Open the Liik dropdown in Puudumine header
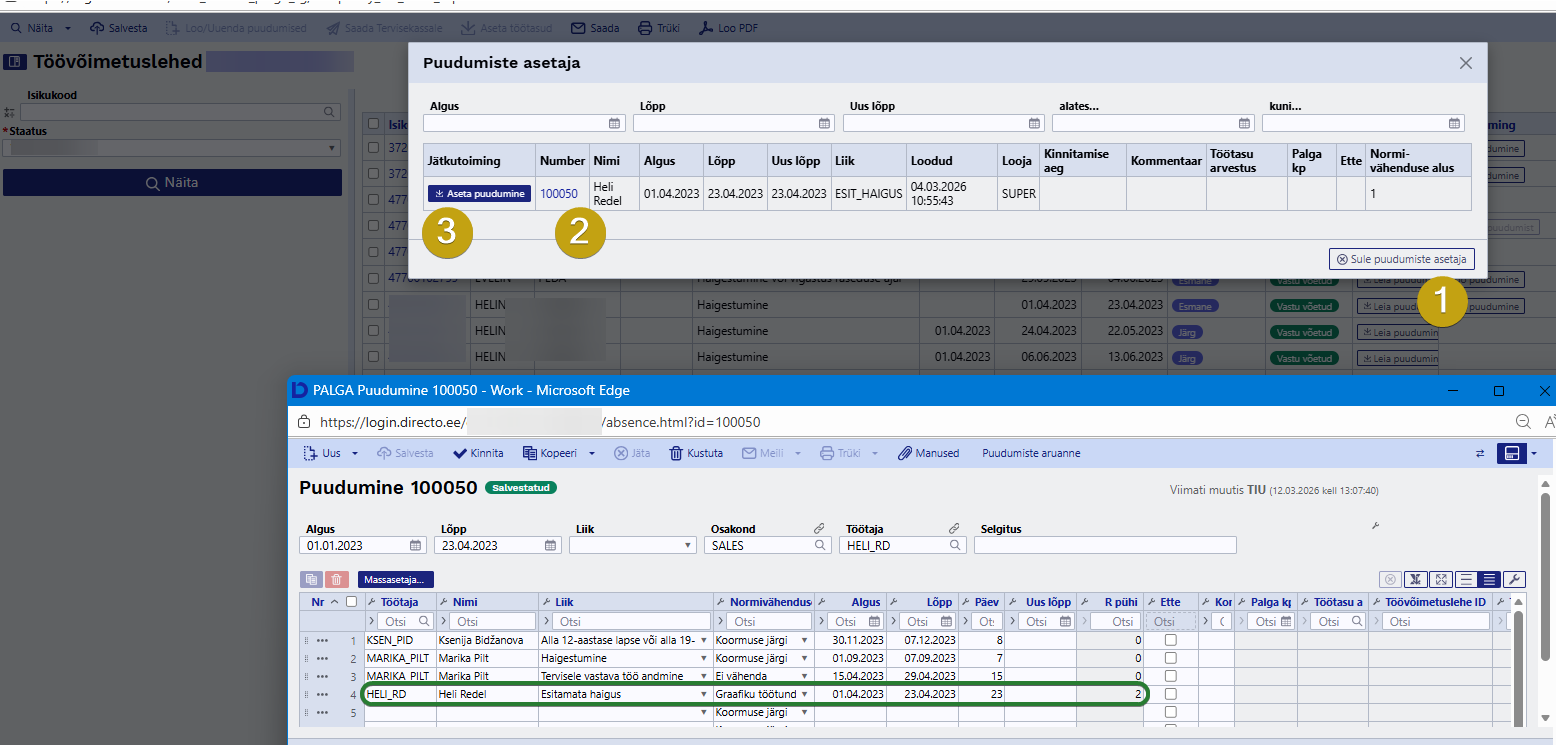 click(688, 545)
